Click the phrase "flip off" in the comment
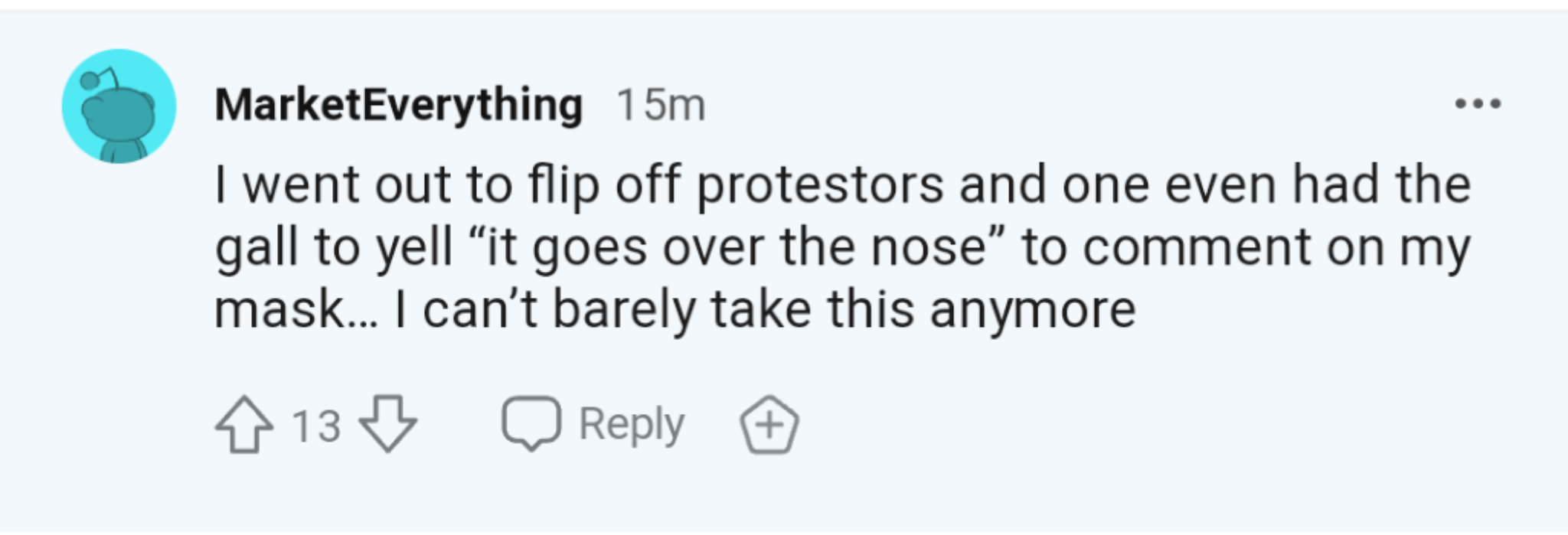The height and width of the screenshot is (535, 1568). (x=603, y=186)
